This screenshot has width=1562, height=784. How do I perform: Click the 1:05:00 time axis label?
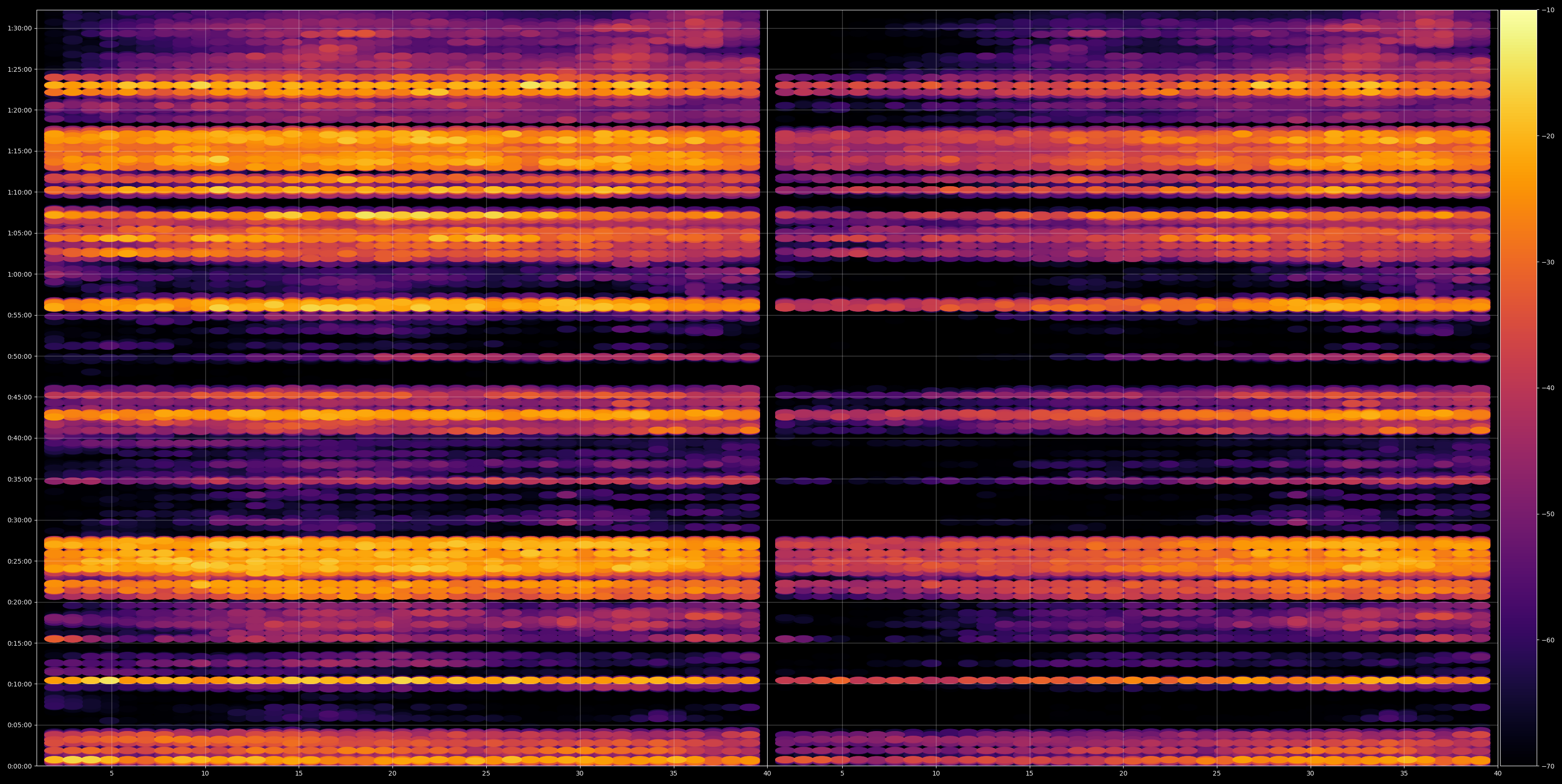point(20,234)
